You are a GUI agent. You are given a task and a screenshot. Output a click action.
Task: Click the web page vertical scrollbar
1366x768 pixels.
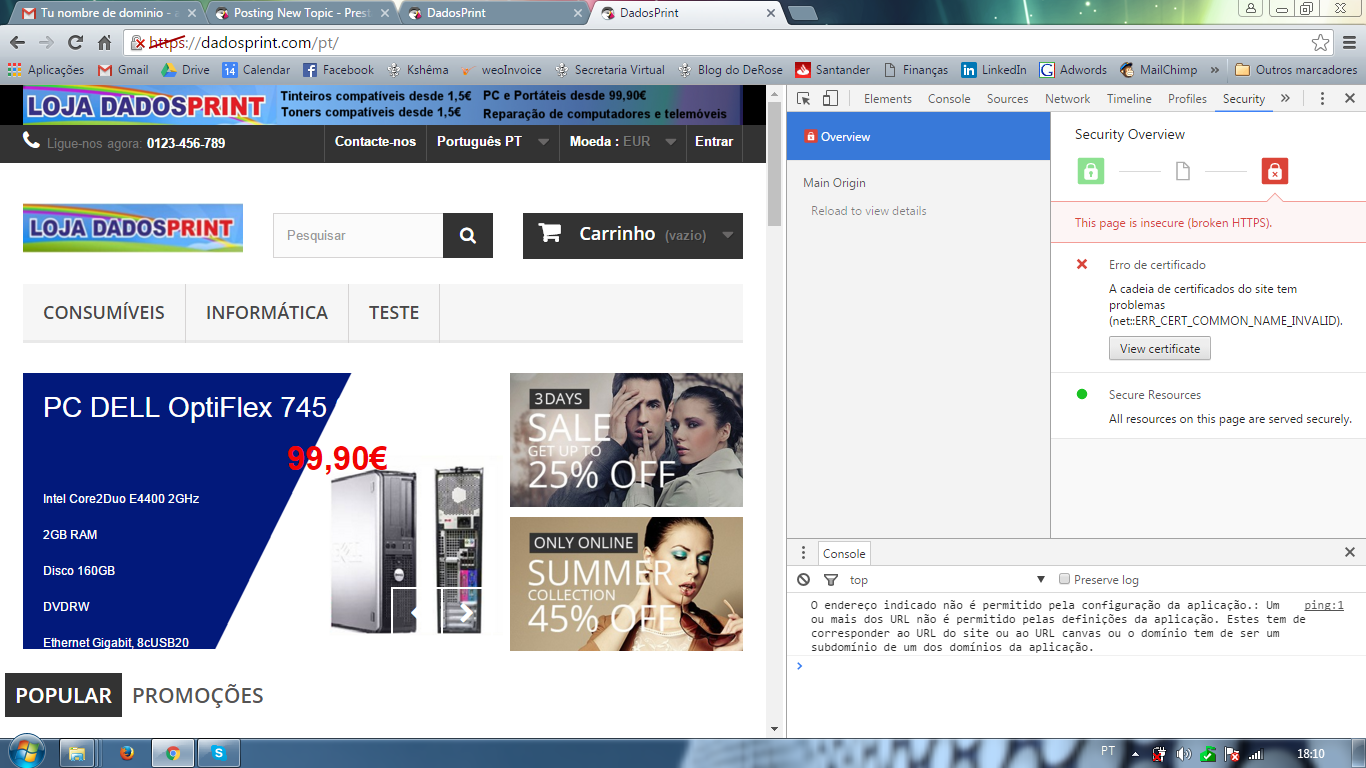click(775, 164)
